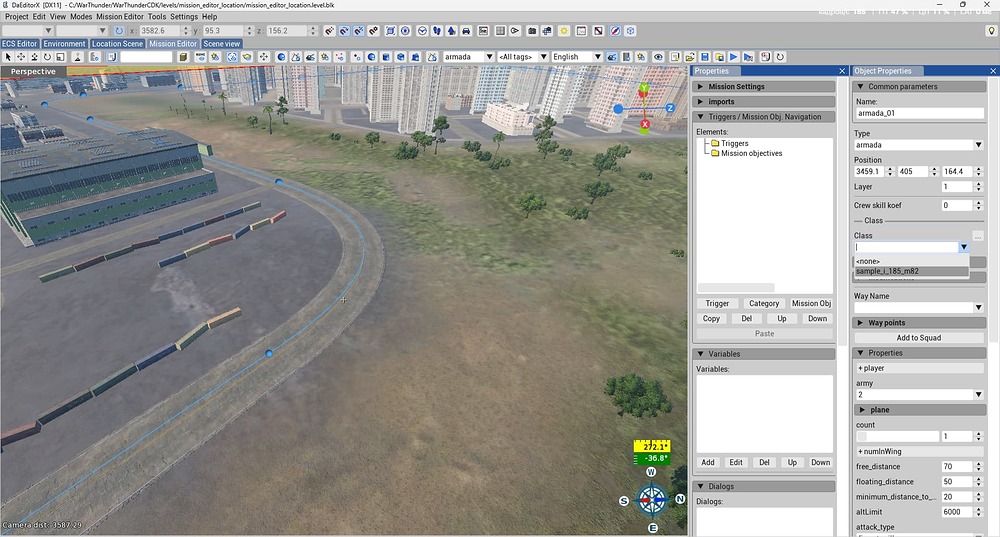Click the light bulb icon at top right

(991, 31)
